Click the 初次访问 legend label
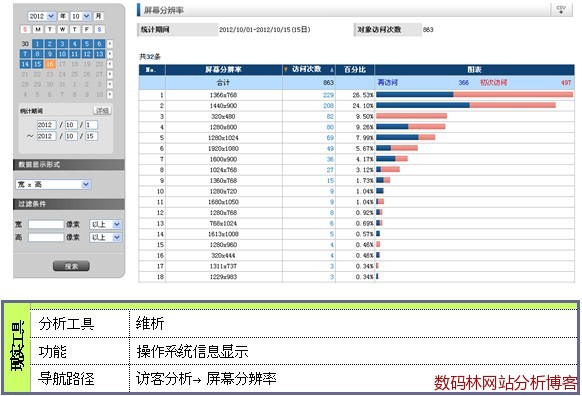 pyautogui.click(x=493, y=82)
